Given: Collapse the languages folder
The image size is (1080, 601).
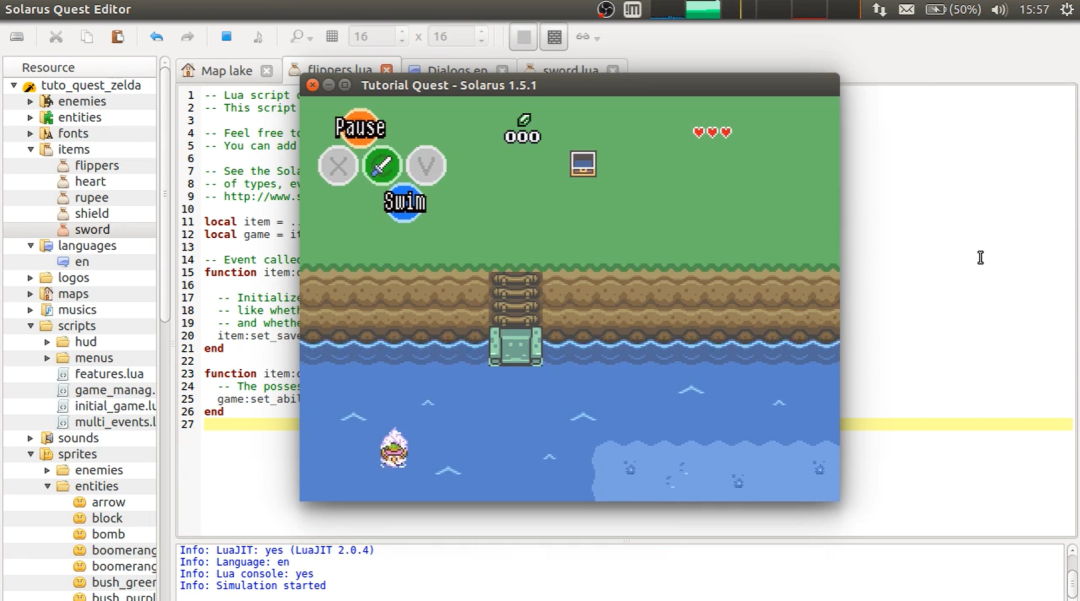Looking at the screenshot, I should (x=30, y=246).
